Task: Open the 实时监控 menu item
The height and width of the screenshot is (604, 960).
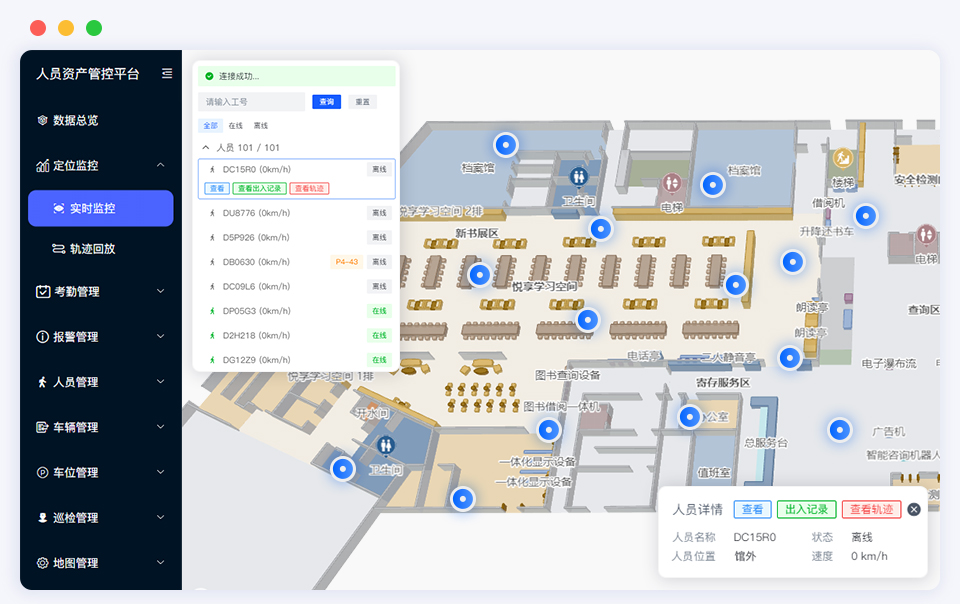Action: (x=100, y=208)
